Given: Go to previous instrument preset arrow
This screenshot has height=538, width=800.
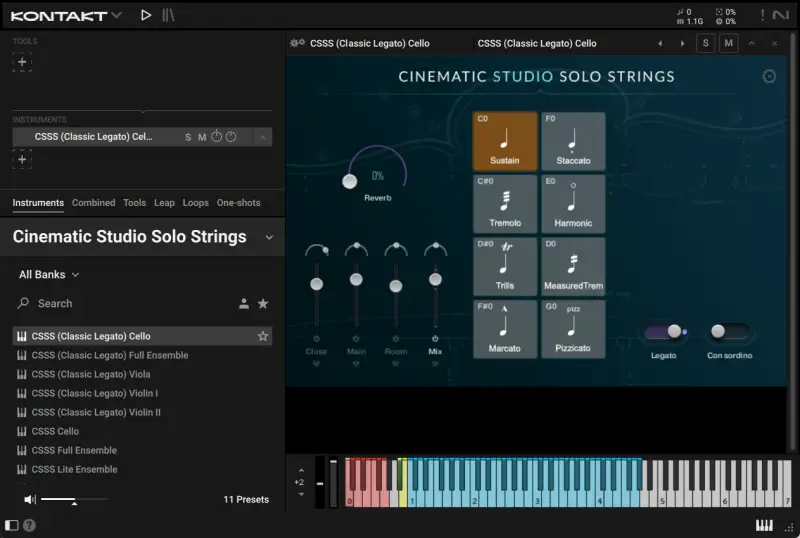Looking at the screenshot, I should 660,43.
